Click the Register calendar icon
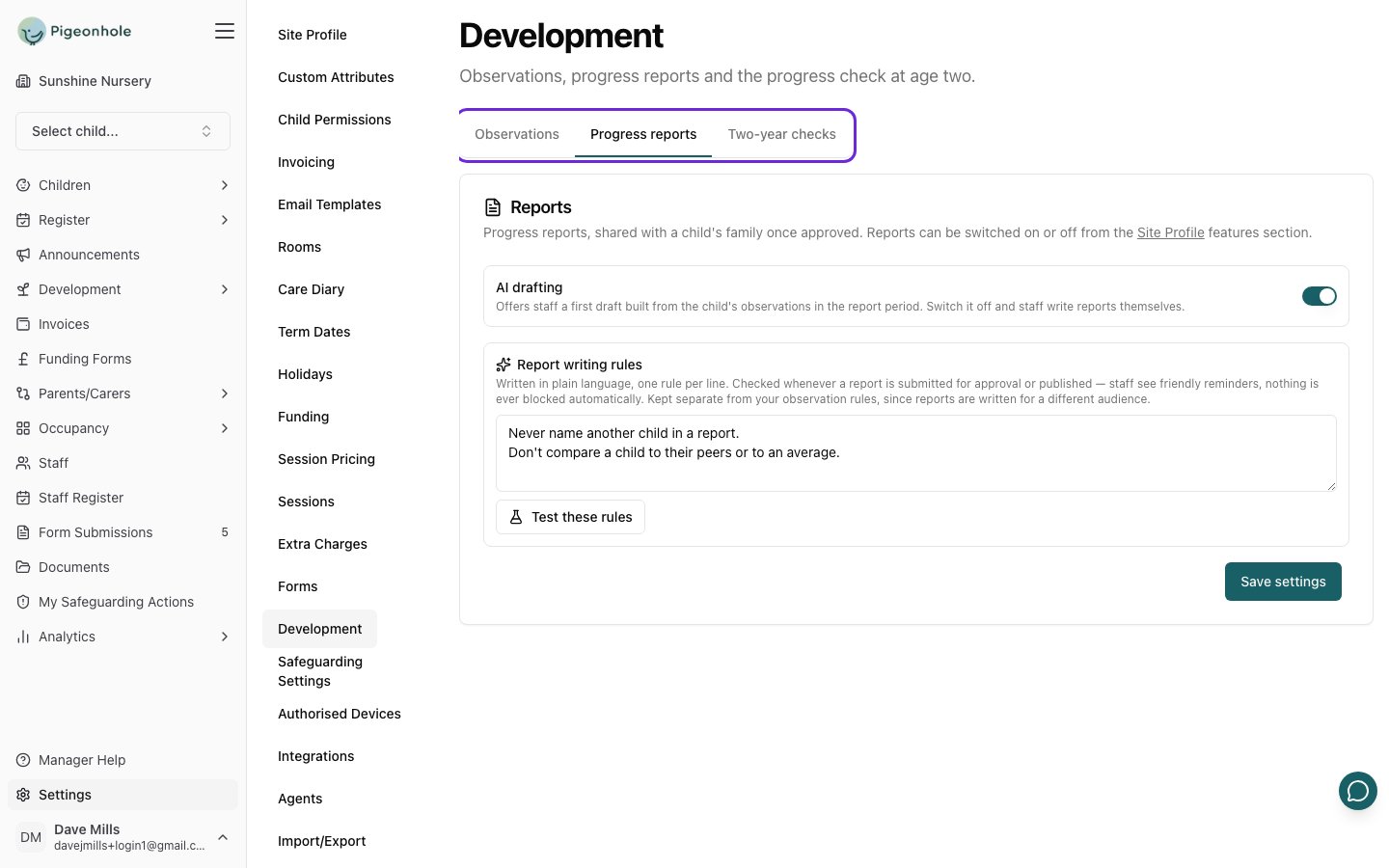The height and width of the screenshot is (868, 1389). pyautogui.click(x=23, y=220)
